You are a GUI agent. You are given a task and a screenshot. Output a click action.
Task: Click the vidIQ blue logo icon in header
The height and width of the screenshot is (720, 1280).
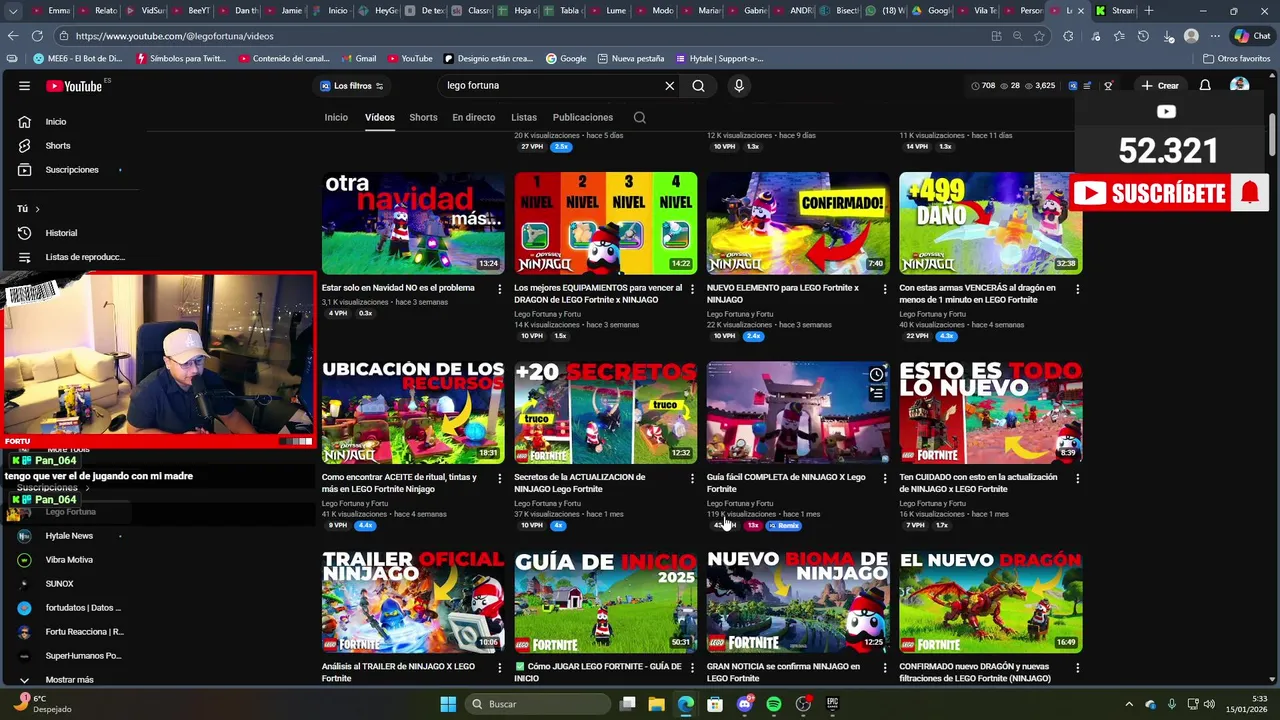coord(1073,86)
